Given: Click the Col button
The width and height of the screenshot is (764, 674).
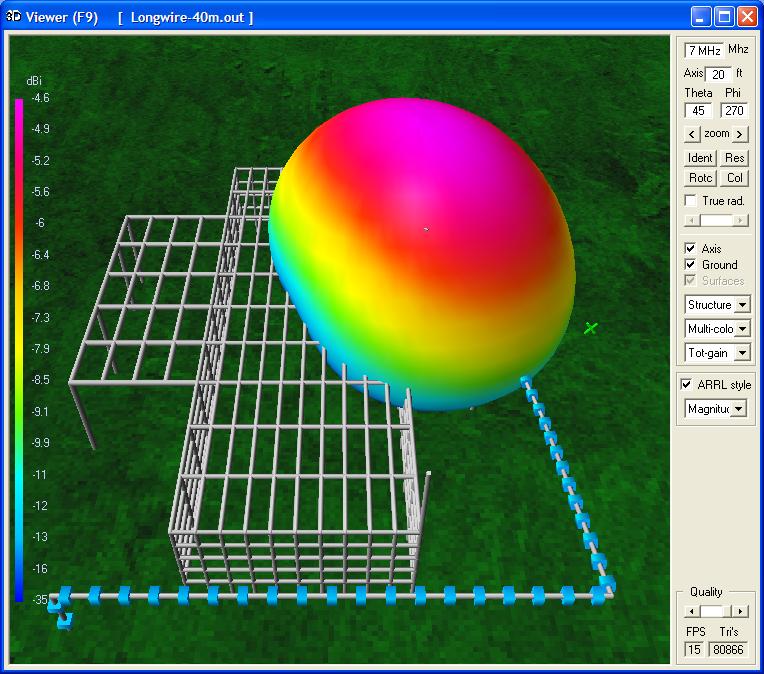Looking at the screenshot, I should click(734, 178).
